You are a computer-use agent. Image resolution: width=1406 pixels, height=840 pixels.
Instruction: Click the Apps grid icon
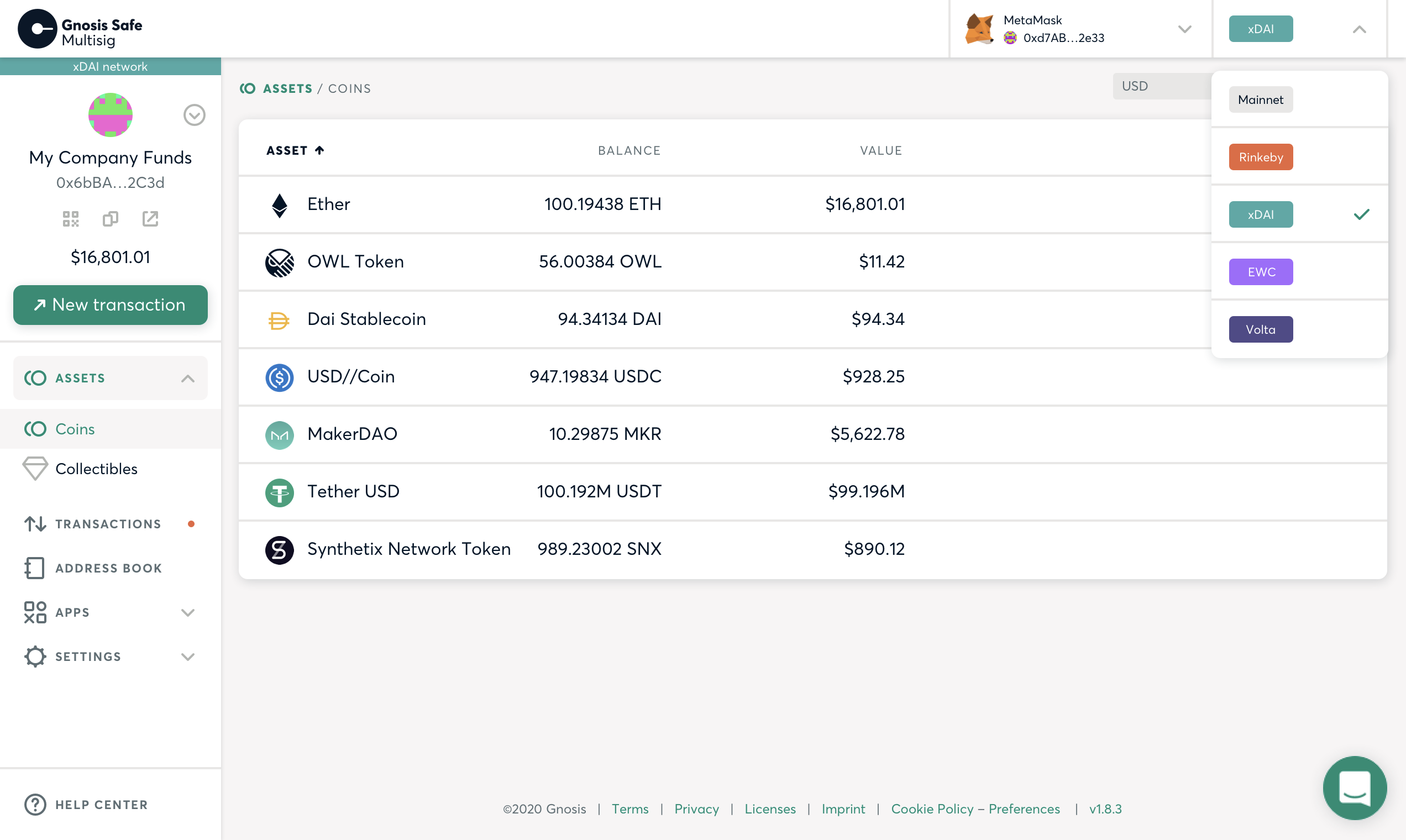pos(35,612)
